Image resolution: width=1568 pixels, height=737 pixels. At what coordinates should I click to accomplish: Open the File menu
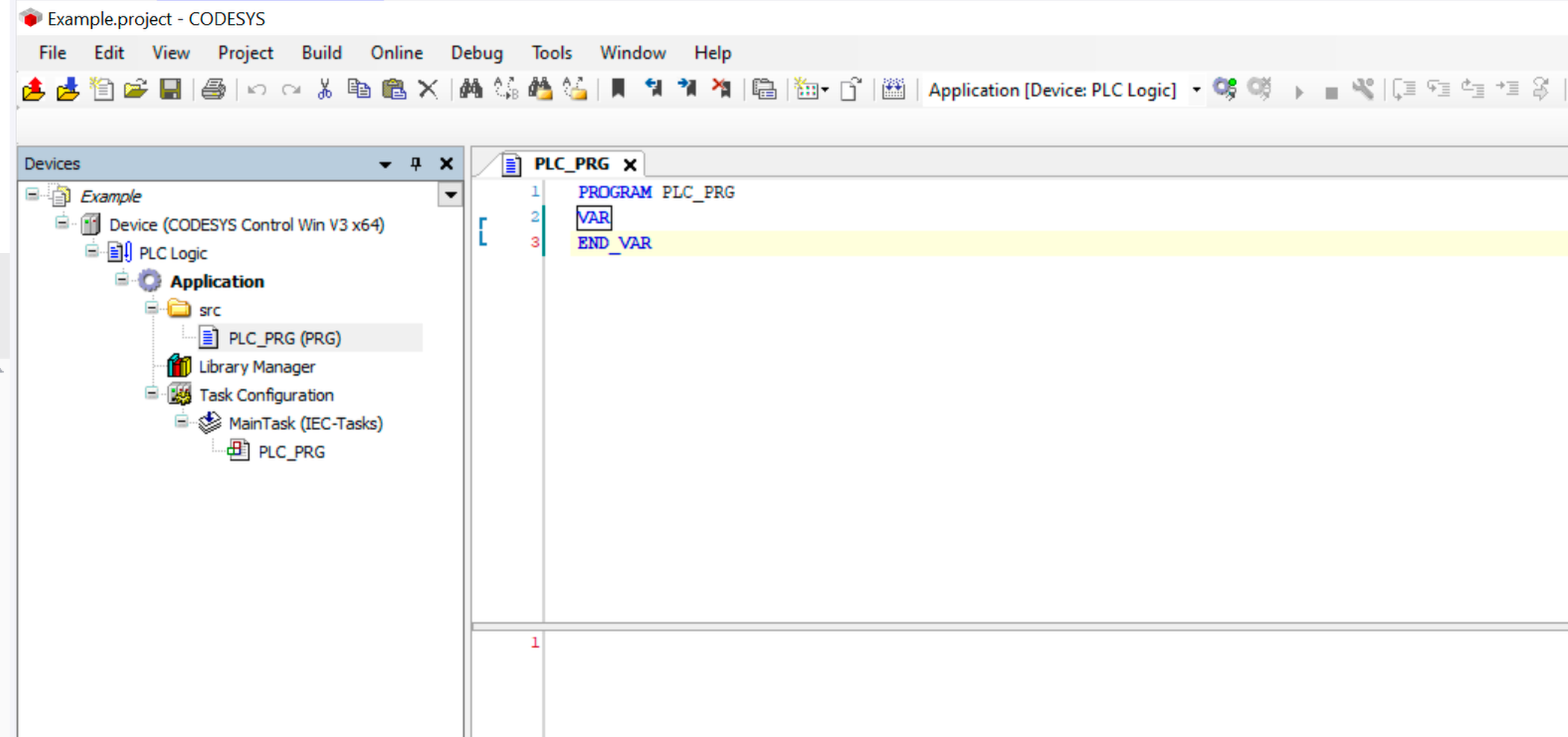(x=52, y=53)
